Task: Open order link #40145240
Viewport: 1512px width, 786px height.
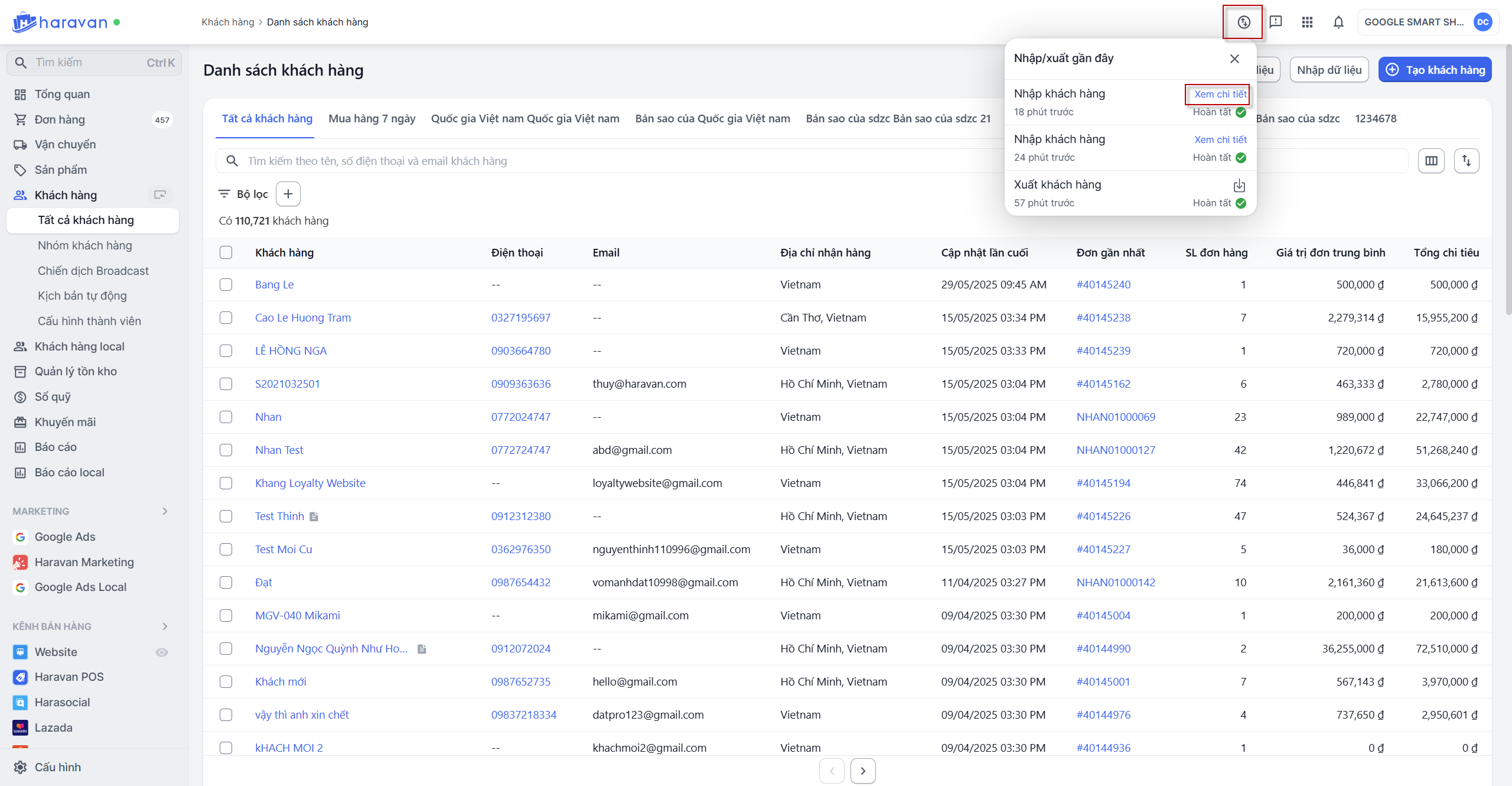Action: 1103,284
